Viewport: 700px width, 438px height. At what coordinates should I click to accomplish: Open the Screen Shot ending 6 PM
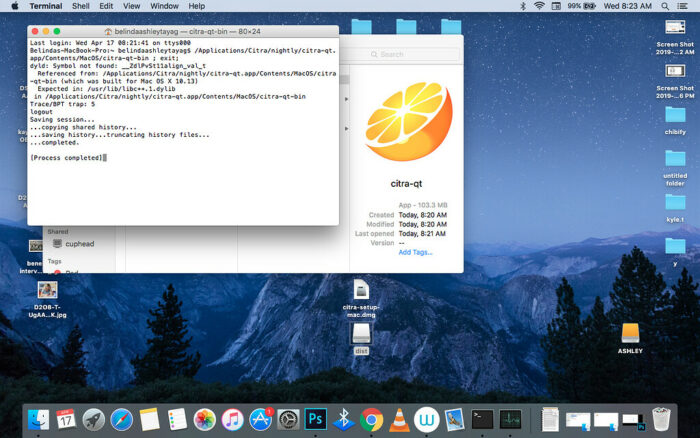pos(675,81)
